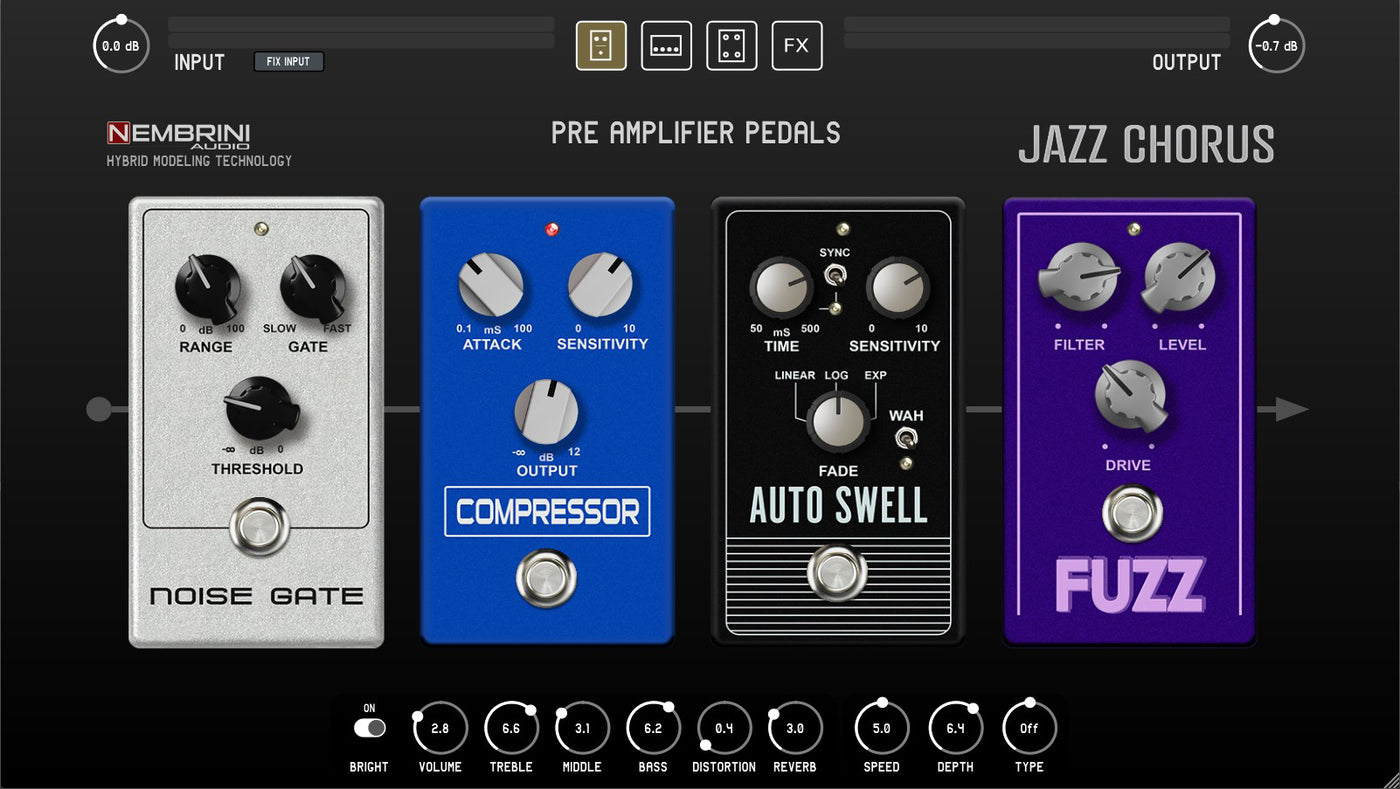1400x789 pixels.
Task: Open the pedals section tab icon
Action: pyautogui.click(x=601, y=46)
